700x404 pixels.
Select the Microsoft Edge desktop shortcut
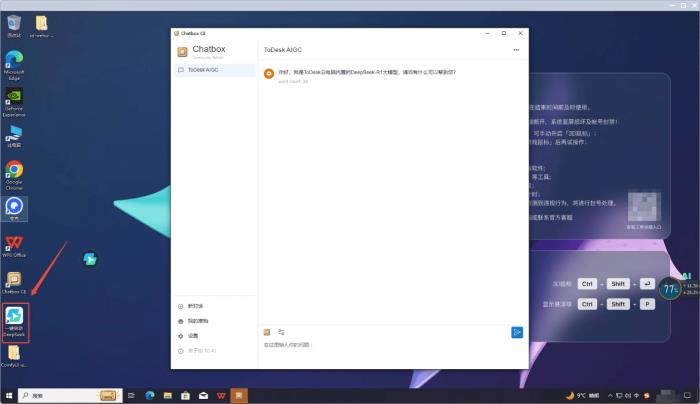pos(14,65)
